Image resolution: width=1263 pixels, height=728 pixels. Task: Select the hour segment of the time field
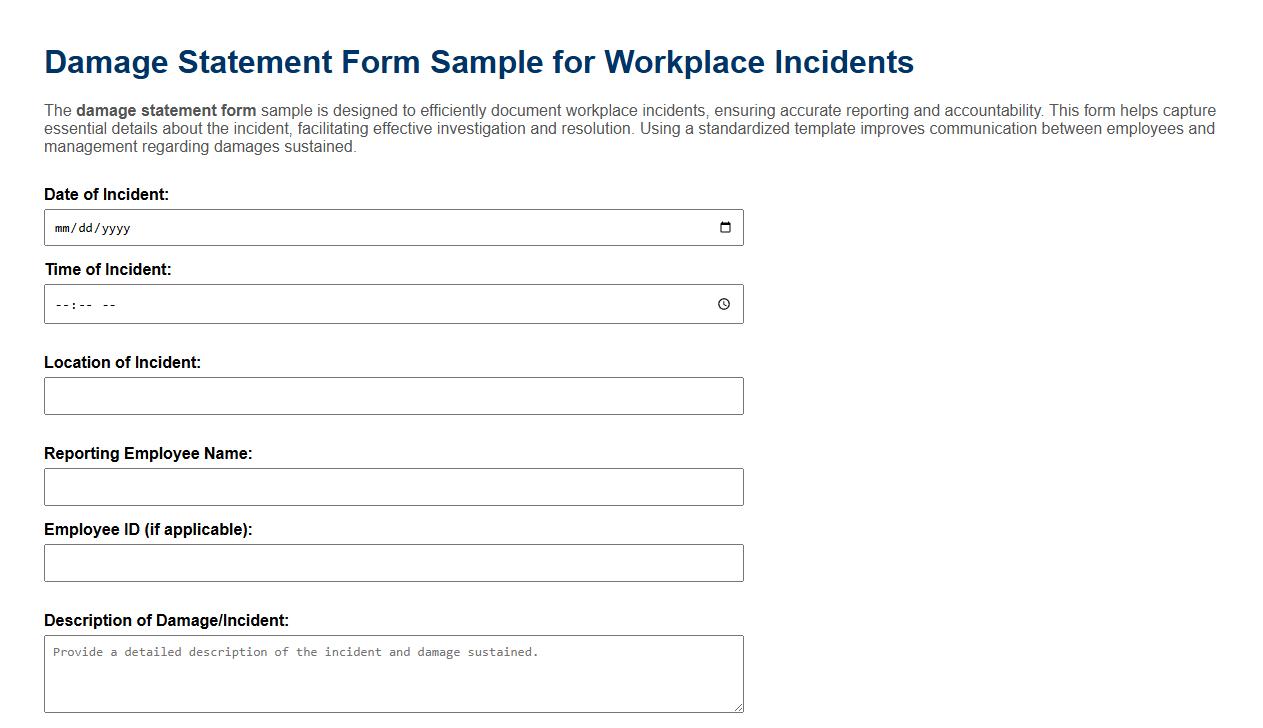pos(61,303)
